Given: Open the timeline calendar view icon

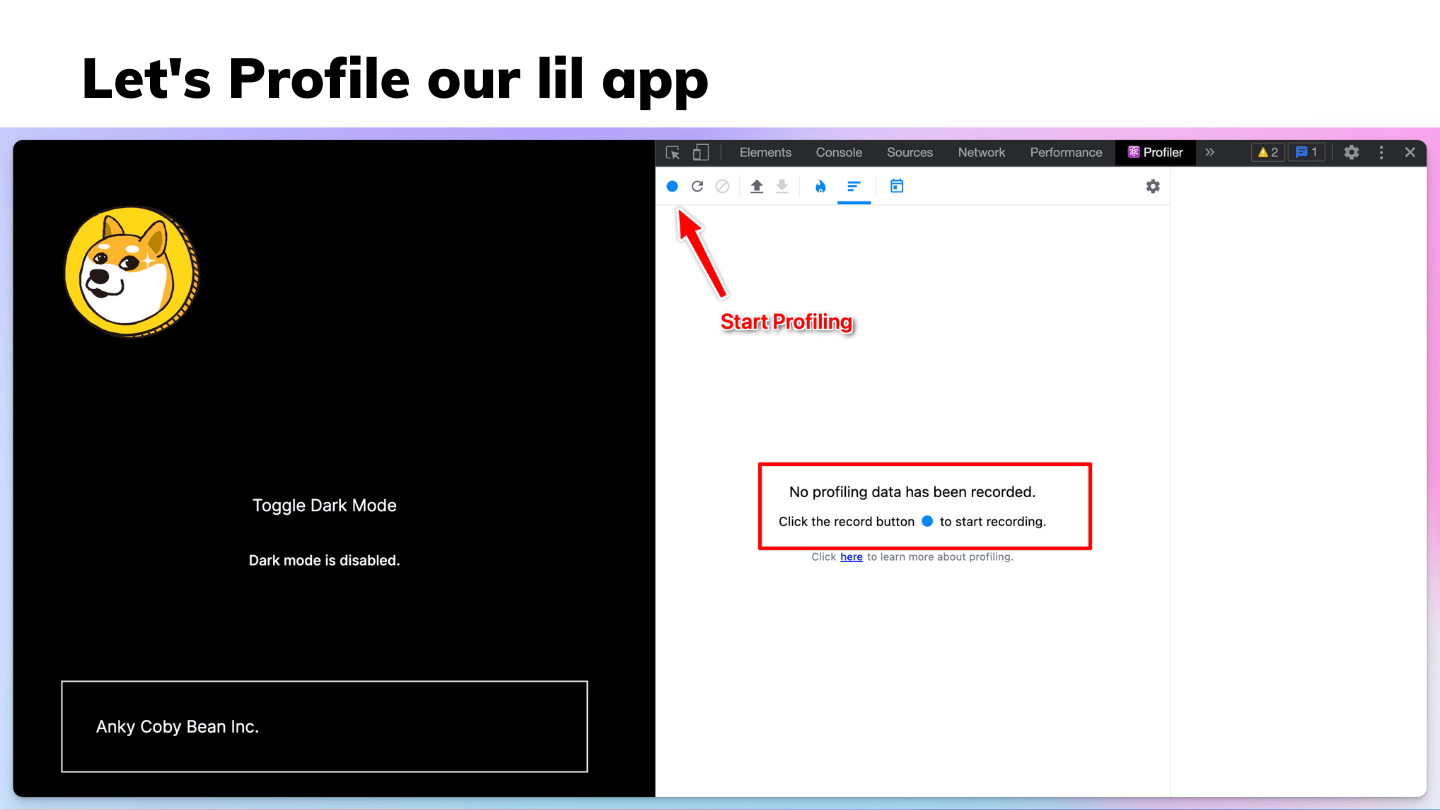Looking at the screenshot, I should 897,186.
